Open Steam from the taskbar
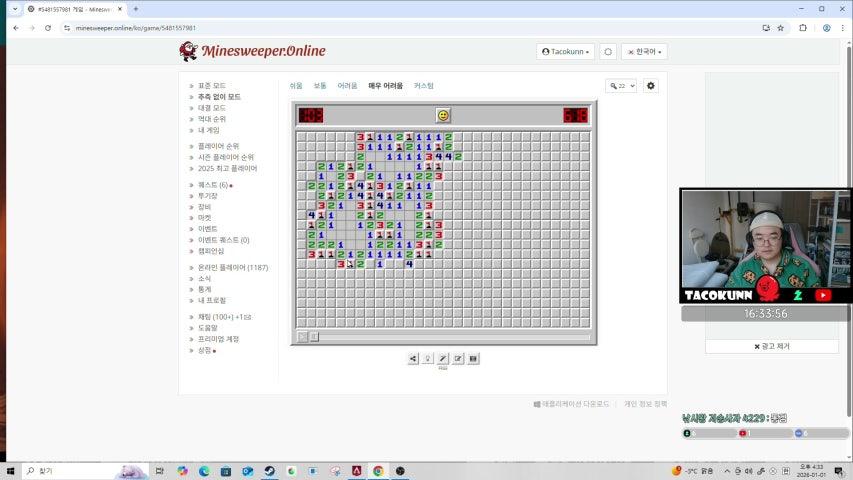The height and width of the screenshot is (480, 853). click(x=270, y=471)
